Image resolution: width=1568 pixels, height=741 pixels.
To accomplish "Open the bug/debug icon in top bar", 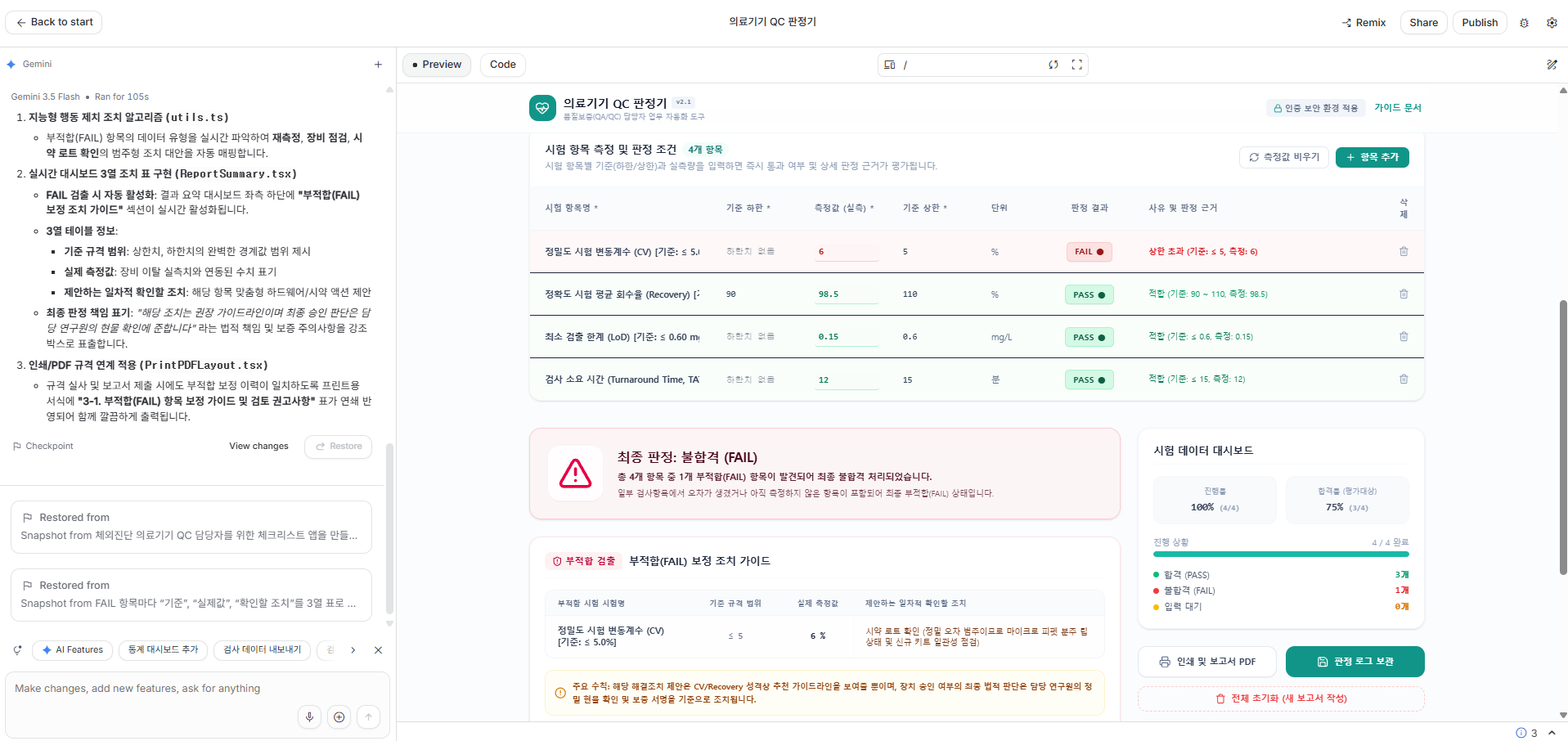I will click(1524, 23).
